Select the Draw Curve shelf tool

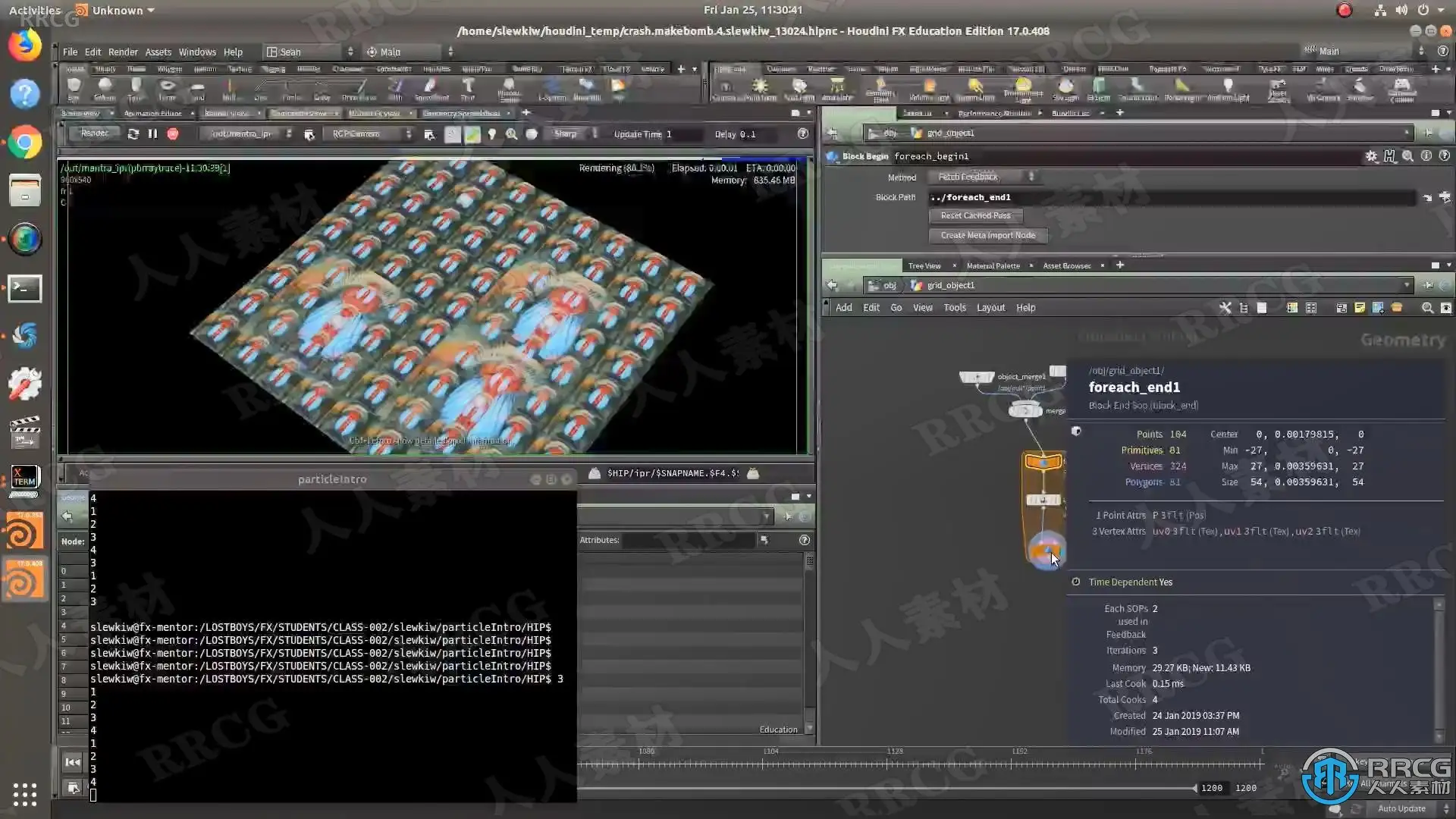pos(359,89)
